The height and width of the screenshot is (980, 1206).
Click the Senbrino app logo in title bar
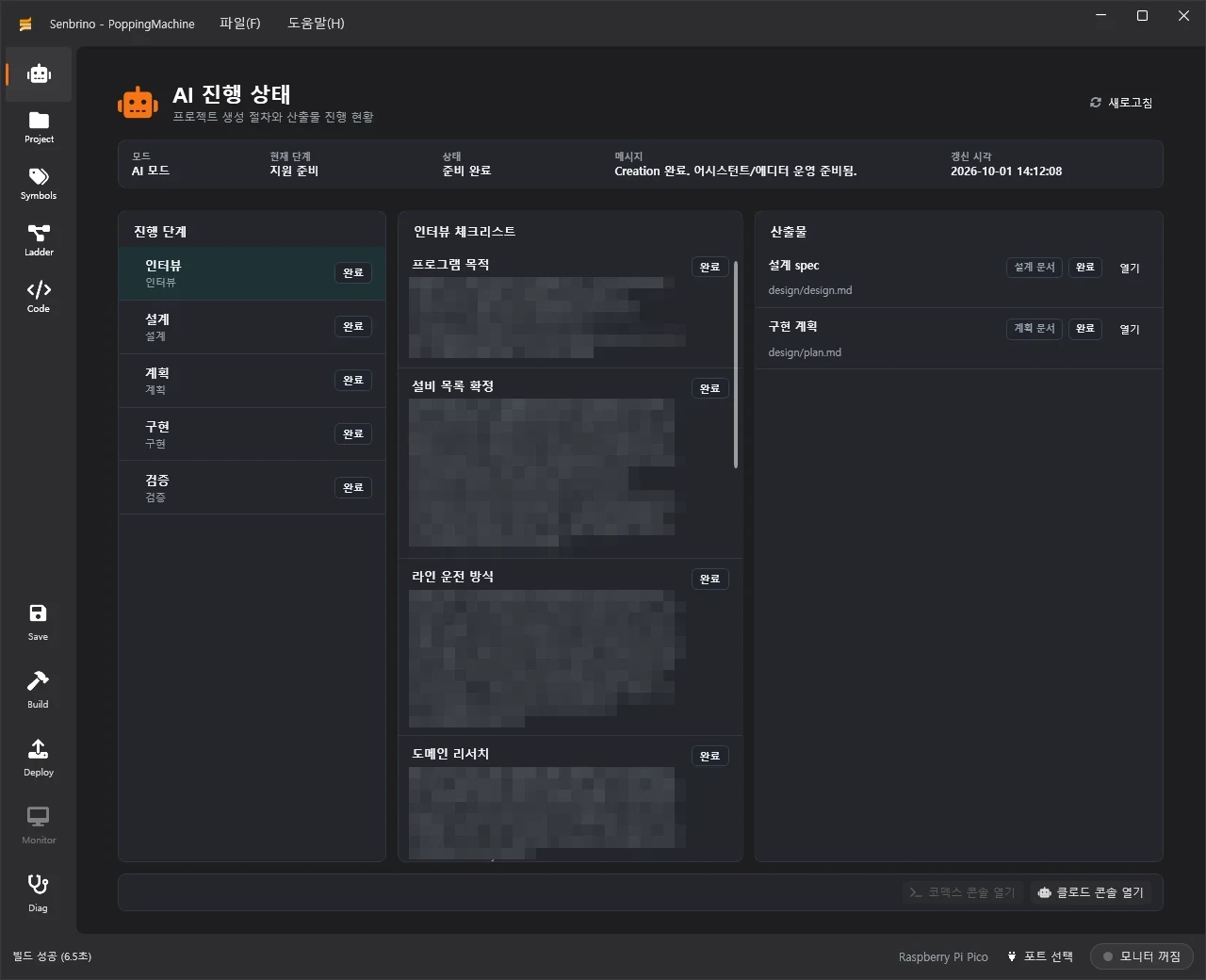25,24
